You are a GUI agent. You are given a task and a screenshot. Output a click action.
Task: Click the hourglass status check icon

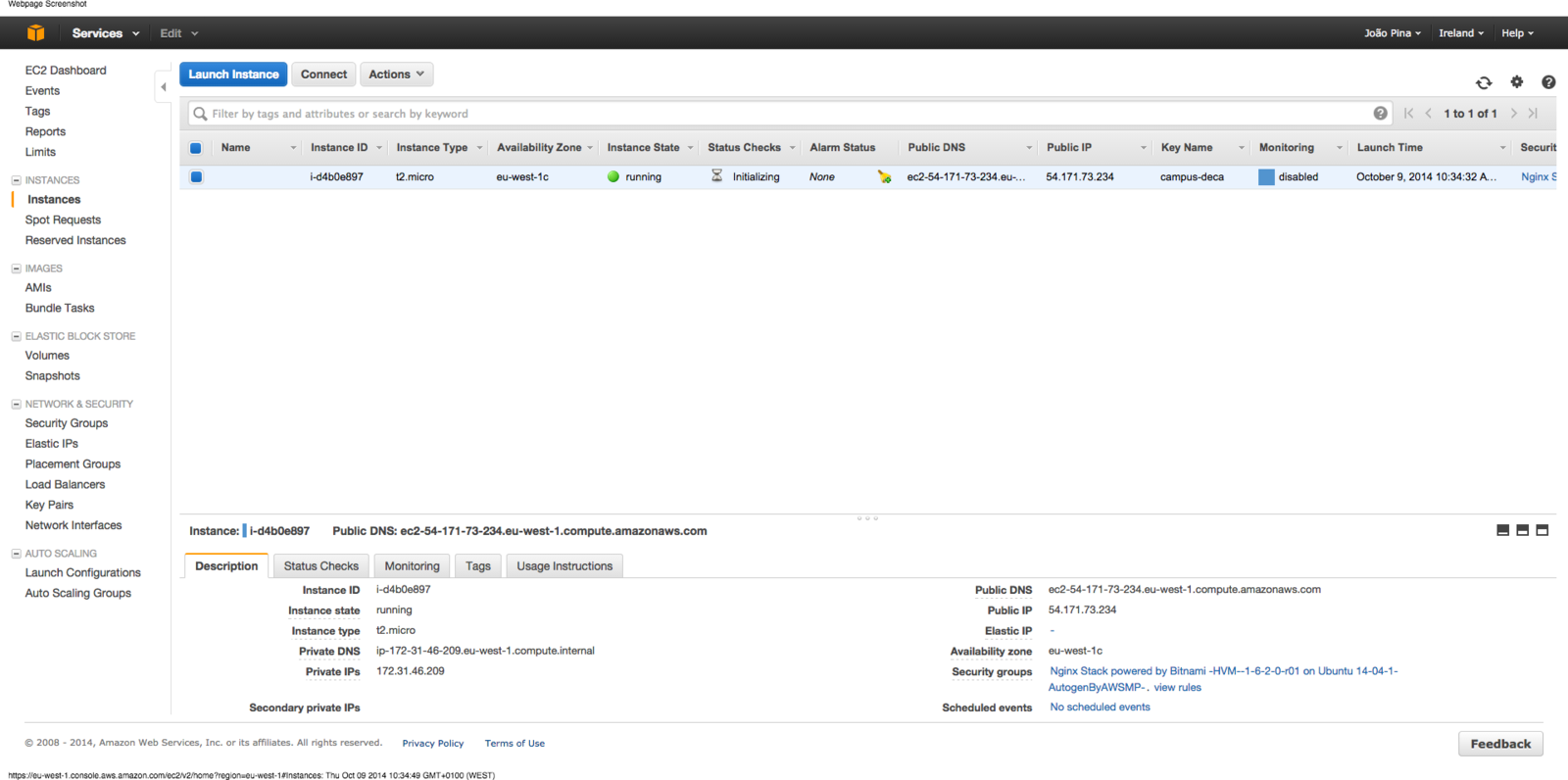tap(716, 176)
